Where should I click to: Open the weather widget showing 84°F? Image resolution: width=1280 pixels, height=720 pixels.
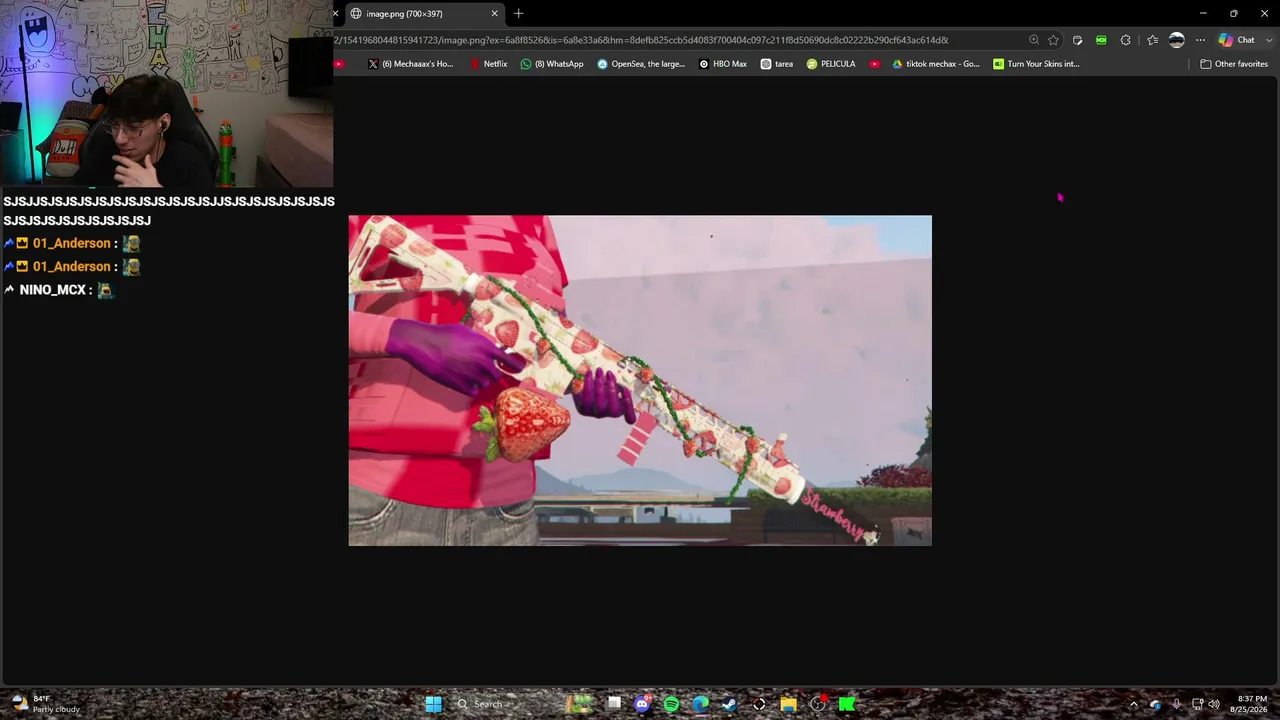[x=45, y=704]
